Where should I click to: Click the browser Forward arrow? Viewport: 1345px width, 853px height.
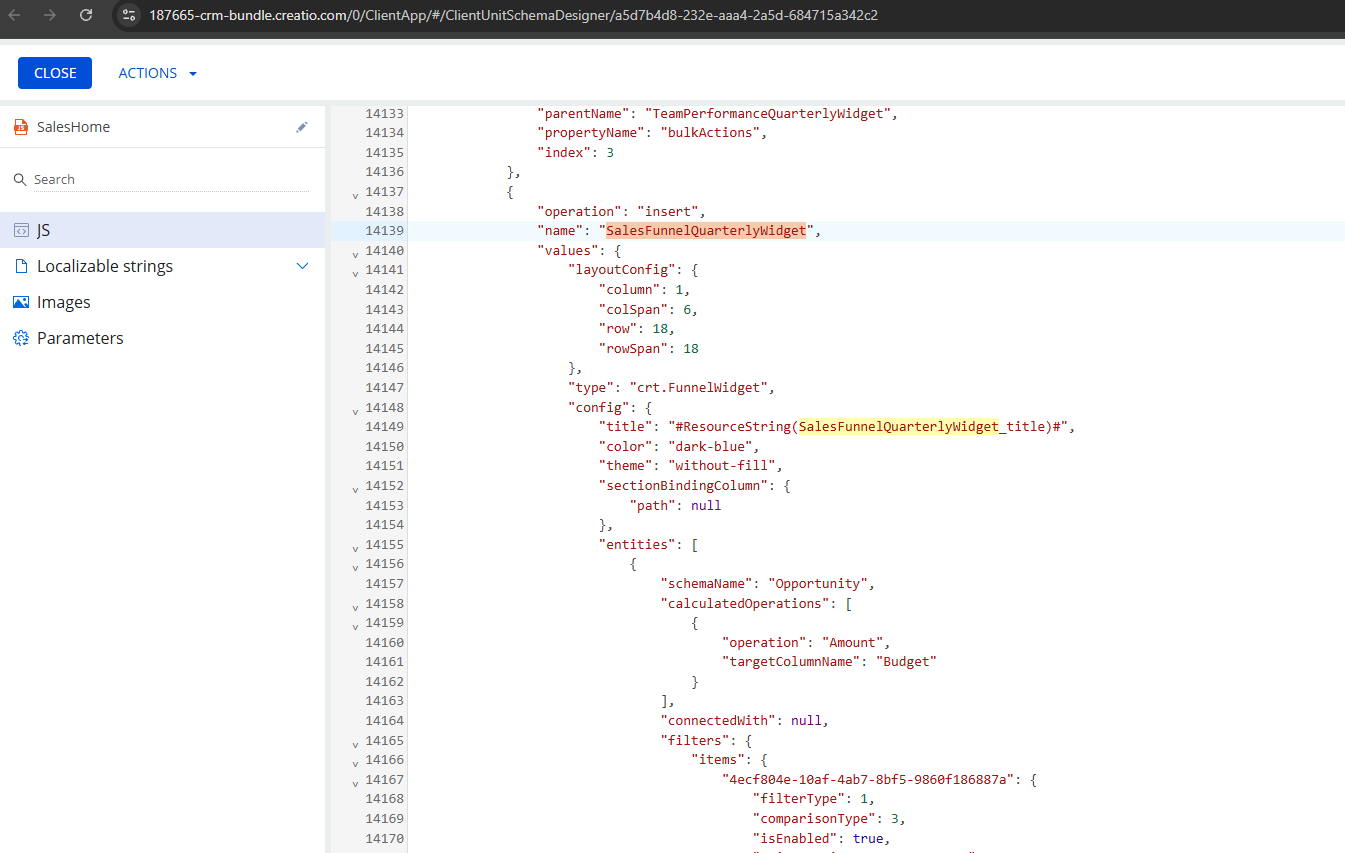pos(50,15)
